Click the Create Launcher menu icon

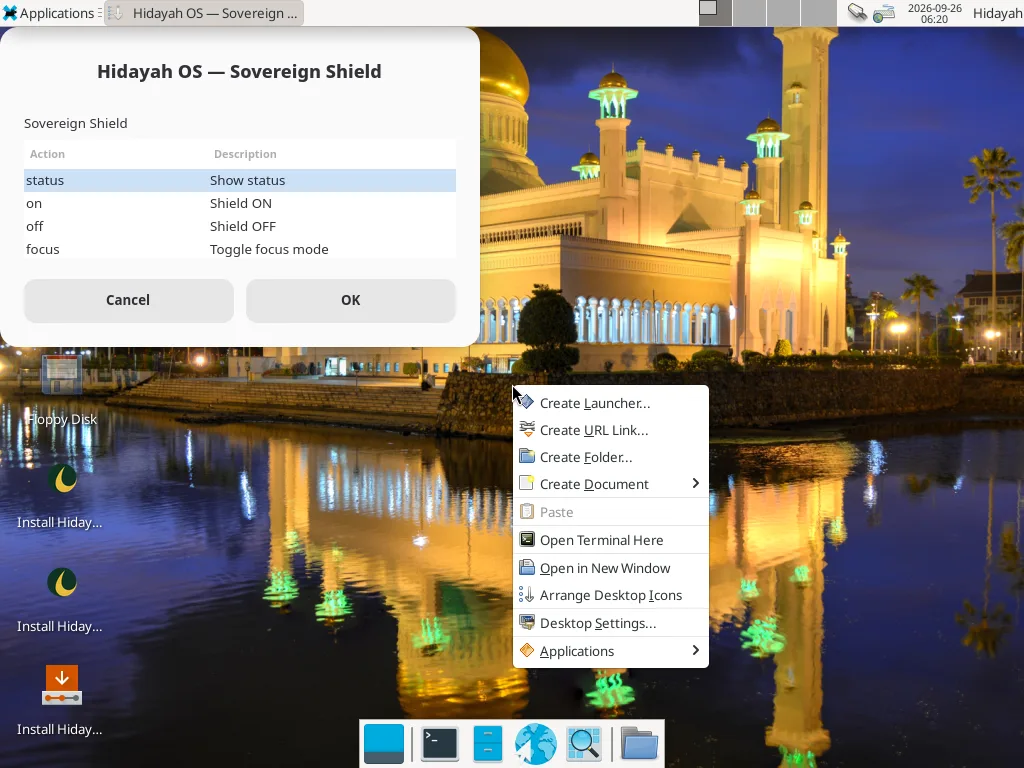(527, 402)
